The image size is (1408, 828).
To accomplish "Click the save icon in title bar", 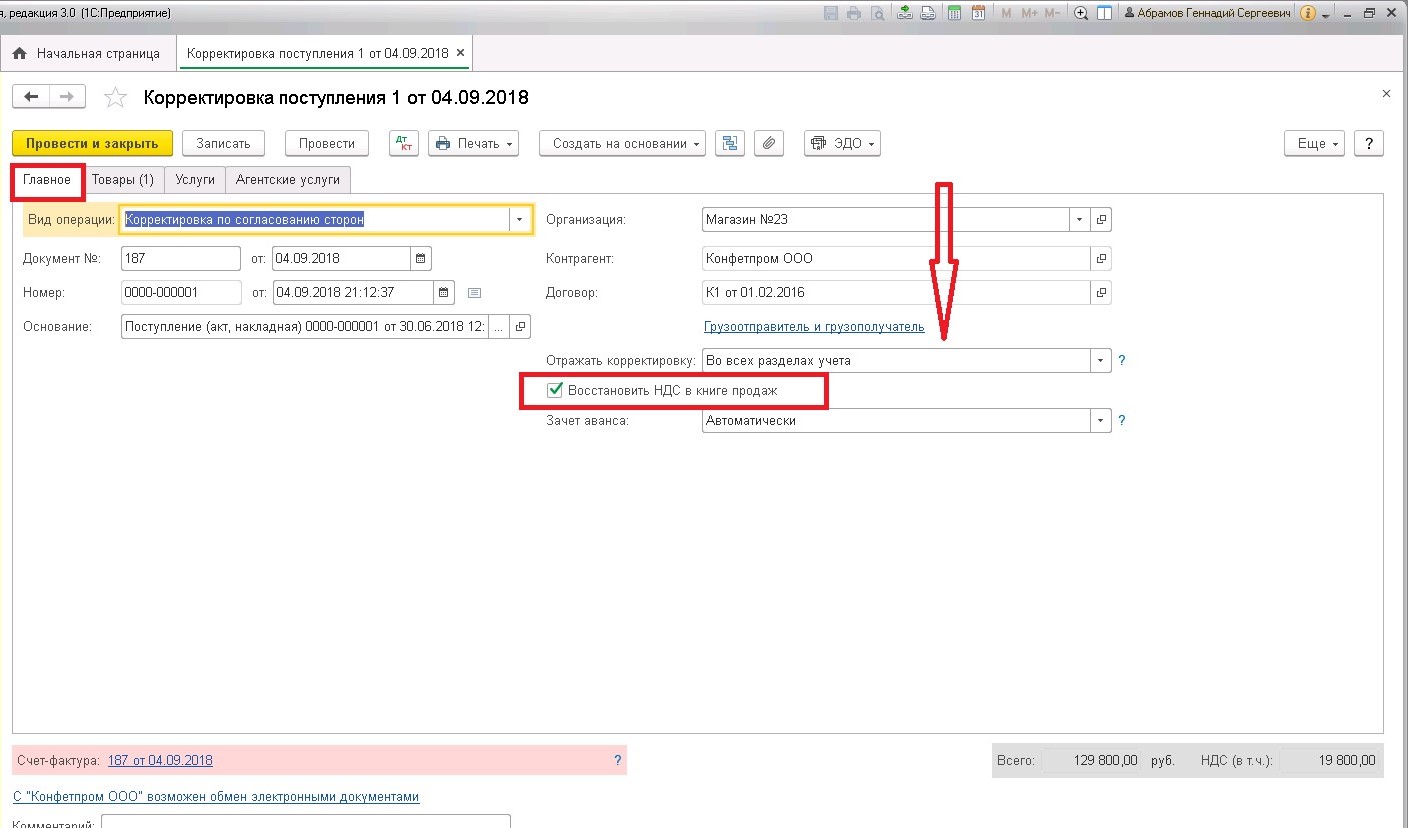I will pos(830,14).
